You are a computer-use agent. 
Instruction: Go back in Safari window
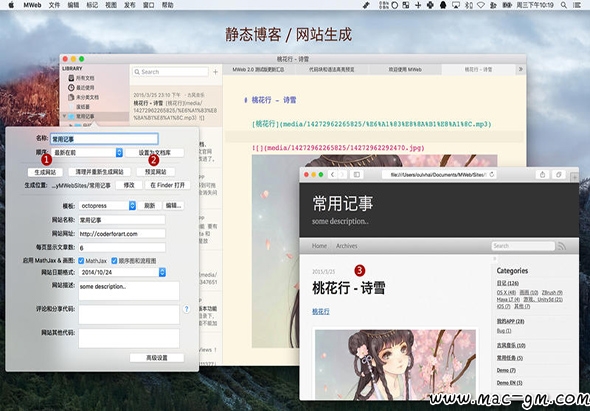332,175
